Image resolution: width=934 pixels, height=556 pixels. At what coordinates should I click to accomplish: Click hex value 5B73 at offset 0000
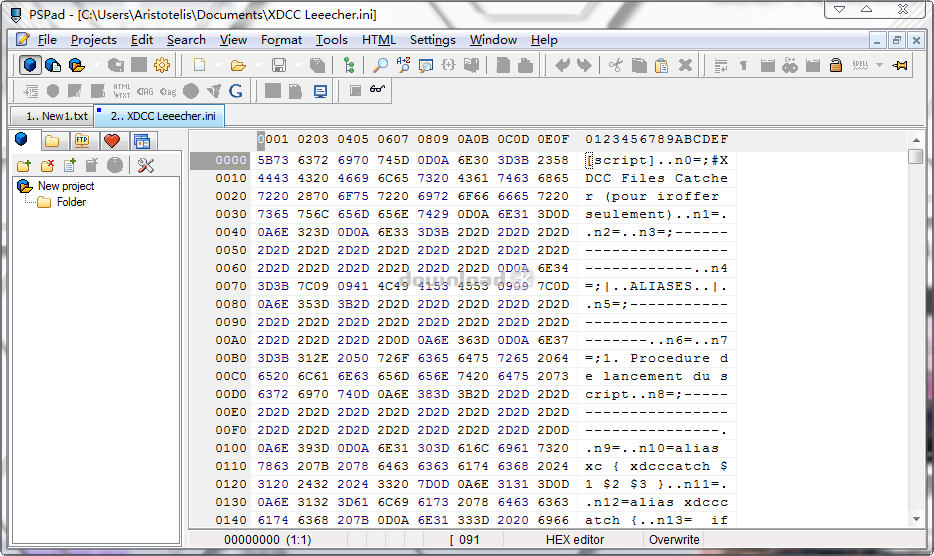[273, 160]
